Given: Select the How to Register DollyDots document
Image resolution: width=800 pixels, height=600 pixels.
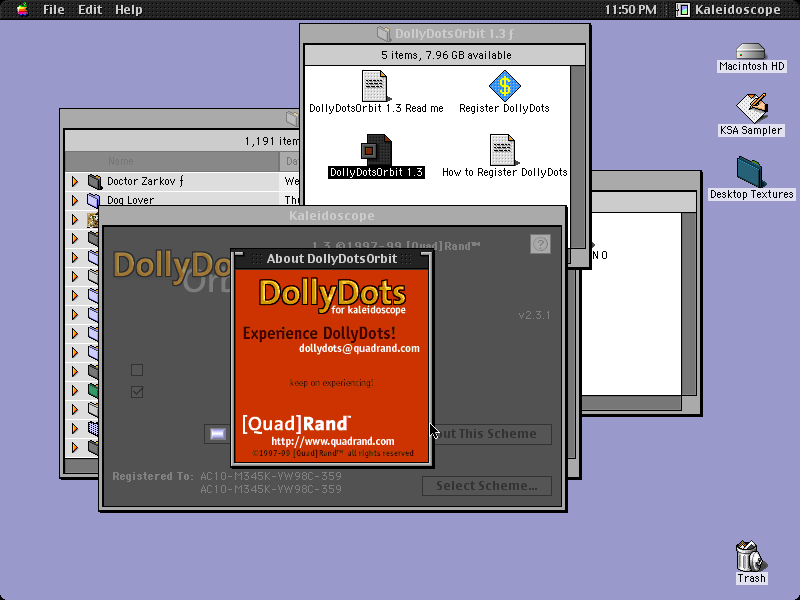Looking at the screenshot, I should point(503,150).
